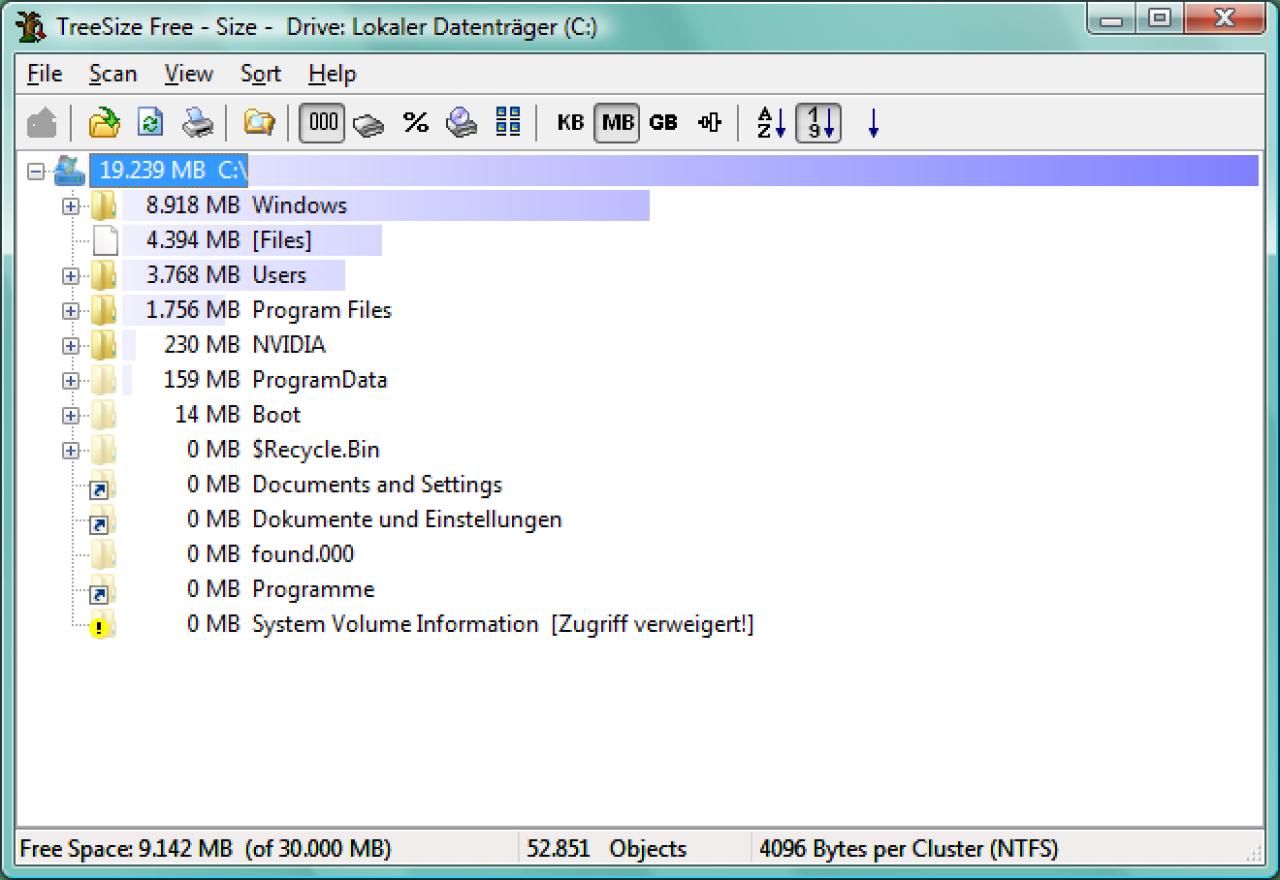Open the View menu
The image size is (1280, 880).
(x=188, y=74)
